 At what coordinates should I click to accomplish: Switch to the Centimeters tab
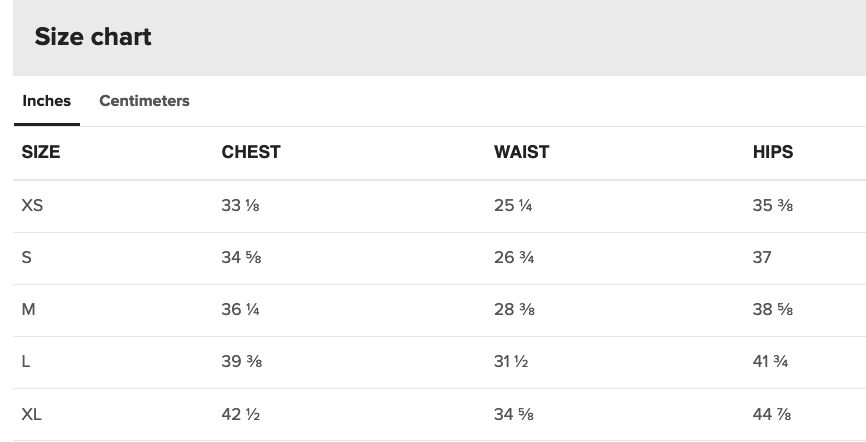(x=144, y=101)
